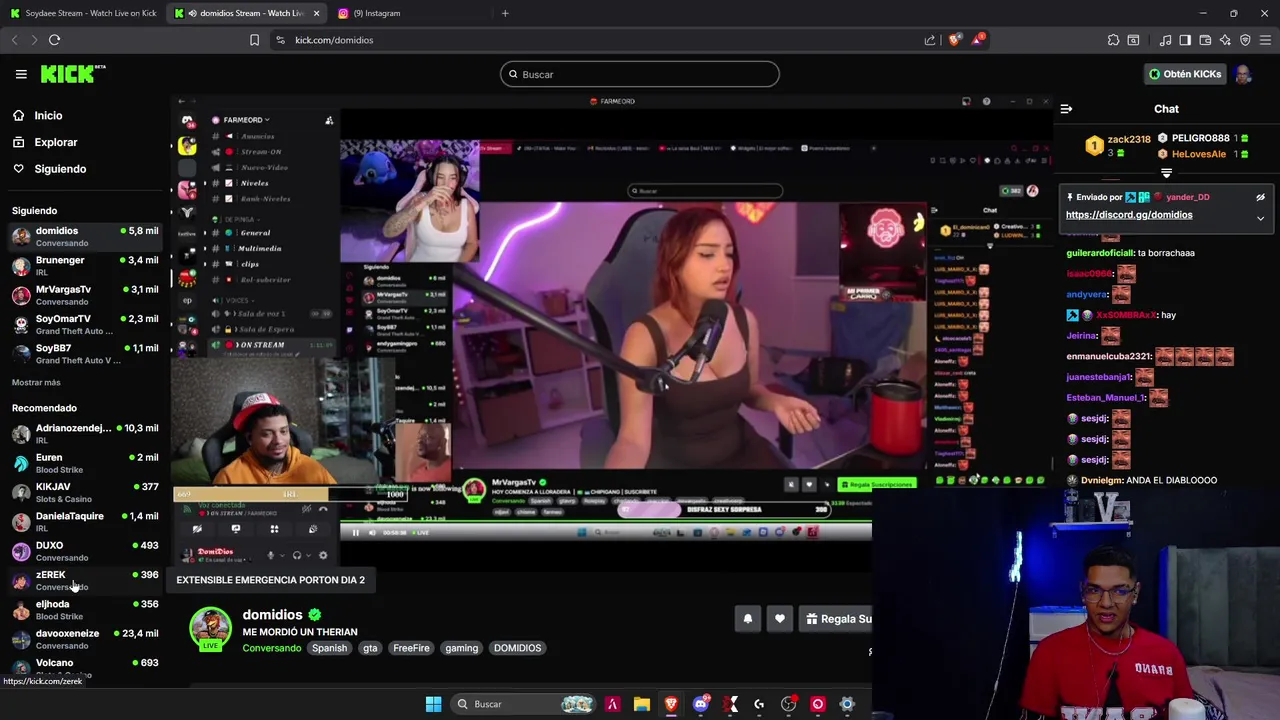This screenshot has width=1280, height=720.
Task: Open the Brave Wallet icon
Action: [x=1205, y=40]
